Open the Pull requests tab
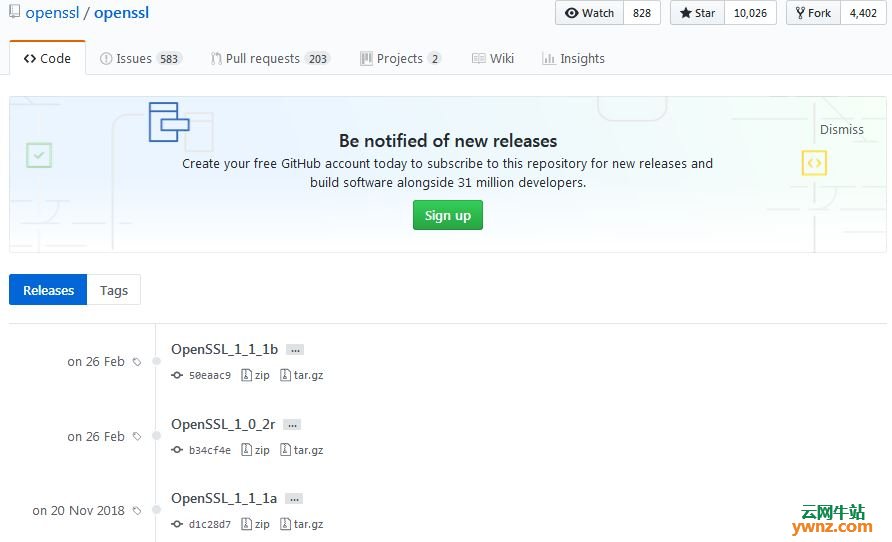 270,59
